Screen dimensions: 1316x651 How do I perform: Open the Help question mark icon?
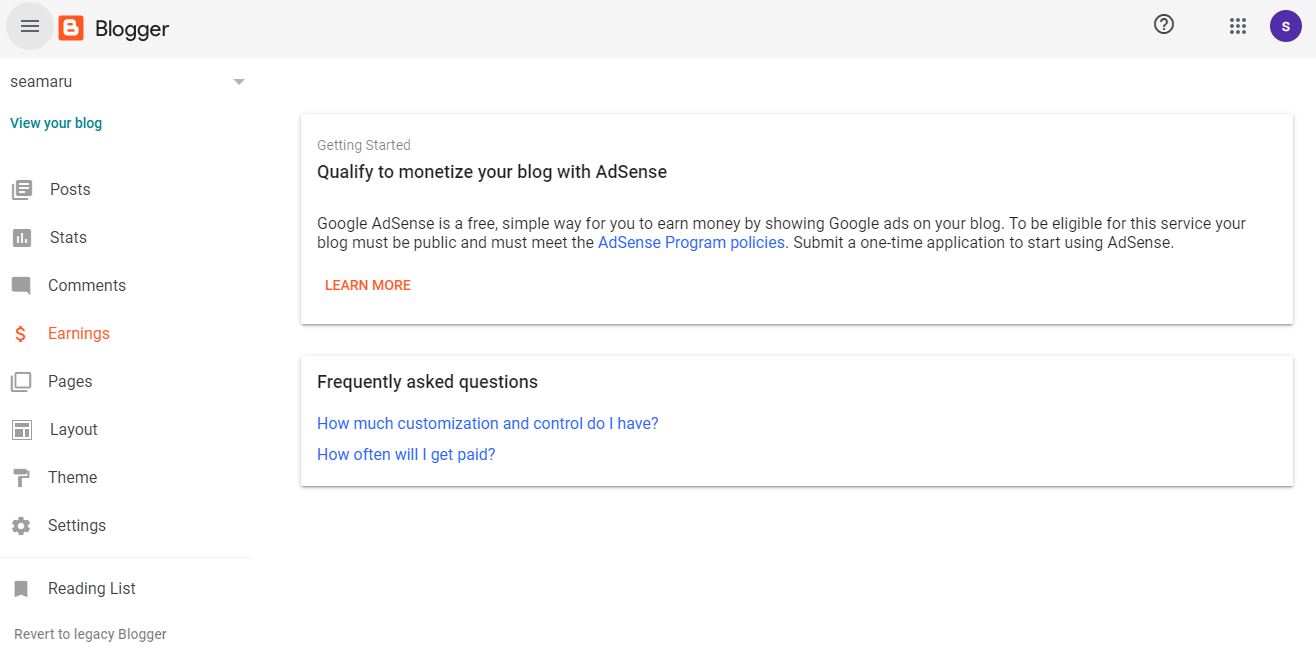1164,25
